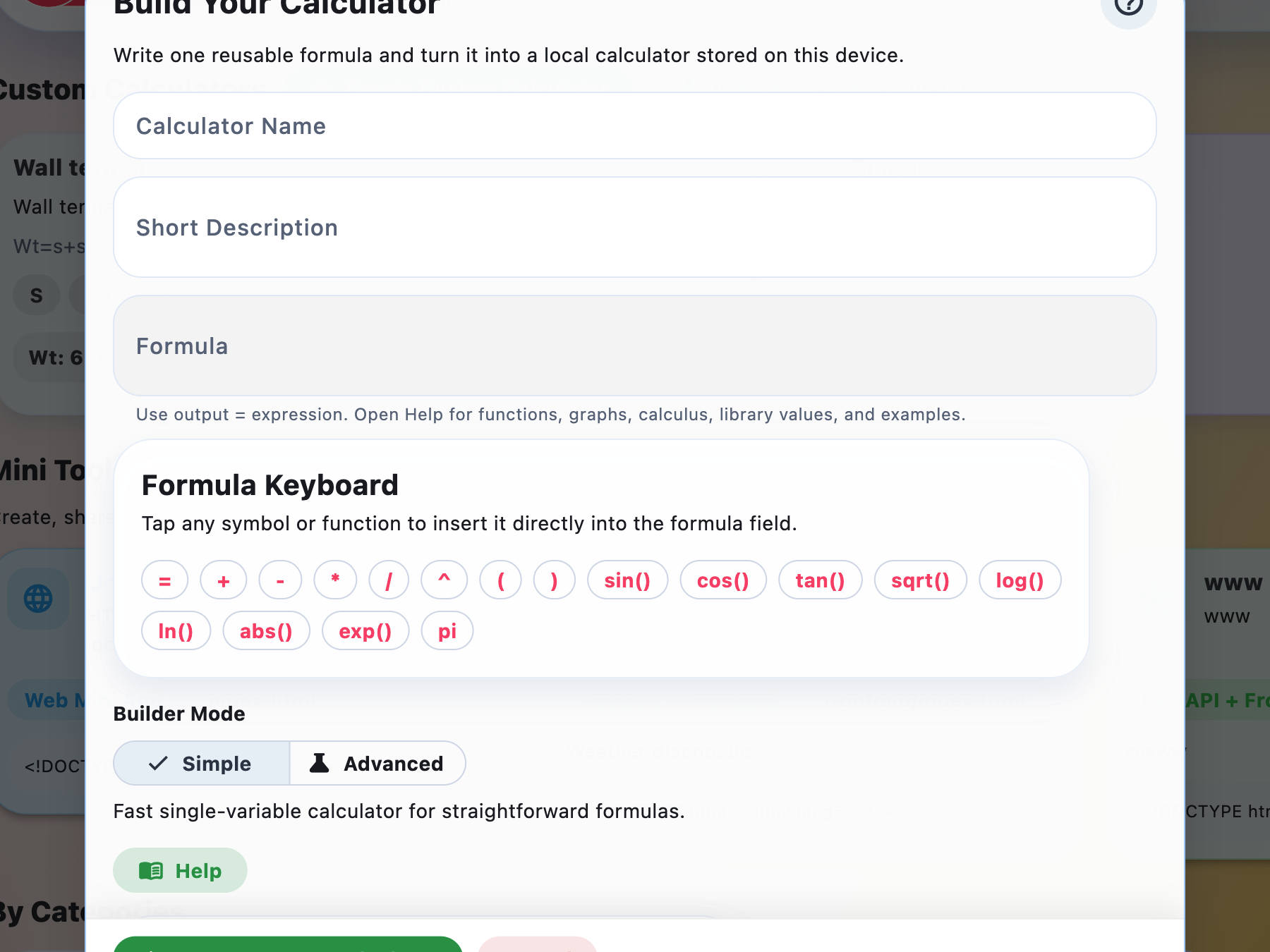
Task: Insert a closing parenthesis
Action: pyautogui.click(x=555, y=580)
